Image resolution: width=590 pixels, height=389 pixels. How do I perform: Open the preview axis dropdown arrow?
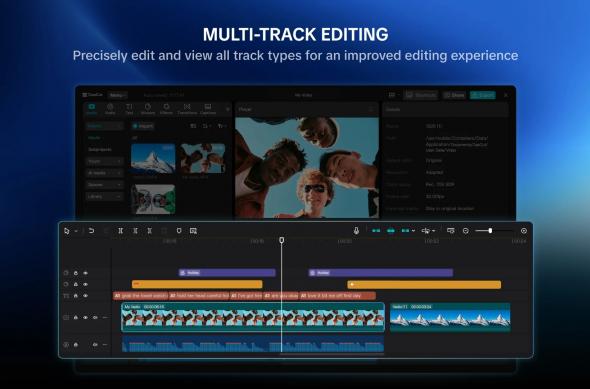click(x=434, y=231)
